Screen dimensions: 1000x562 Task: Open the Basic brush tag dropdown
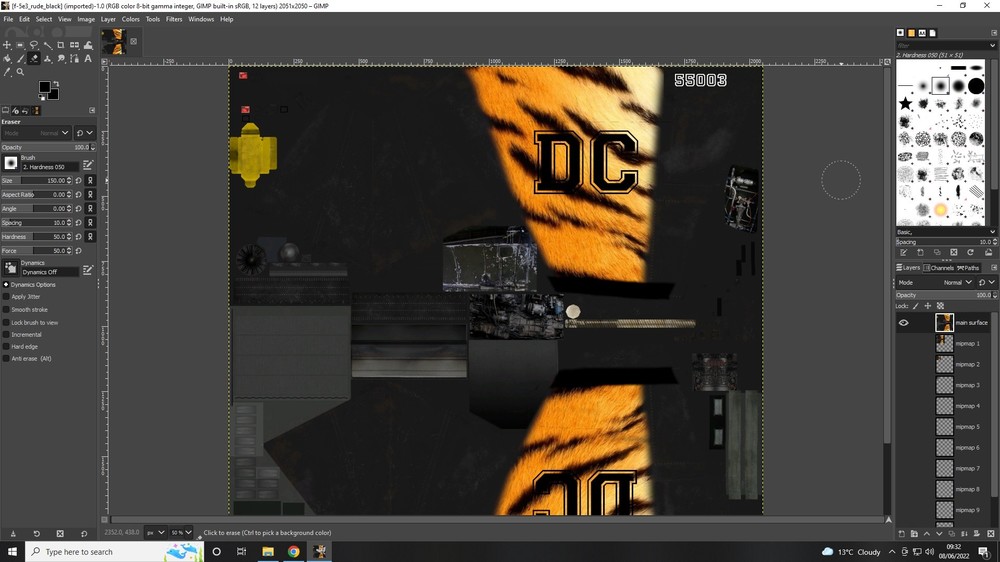(x=992, y=232)
